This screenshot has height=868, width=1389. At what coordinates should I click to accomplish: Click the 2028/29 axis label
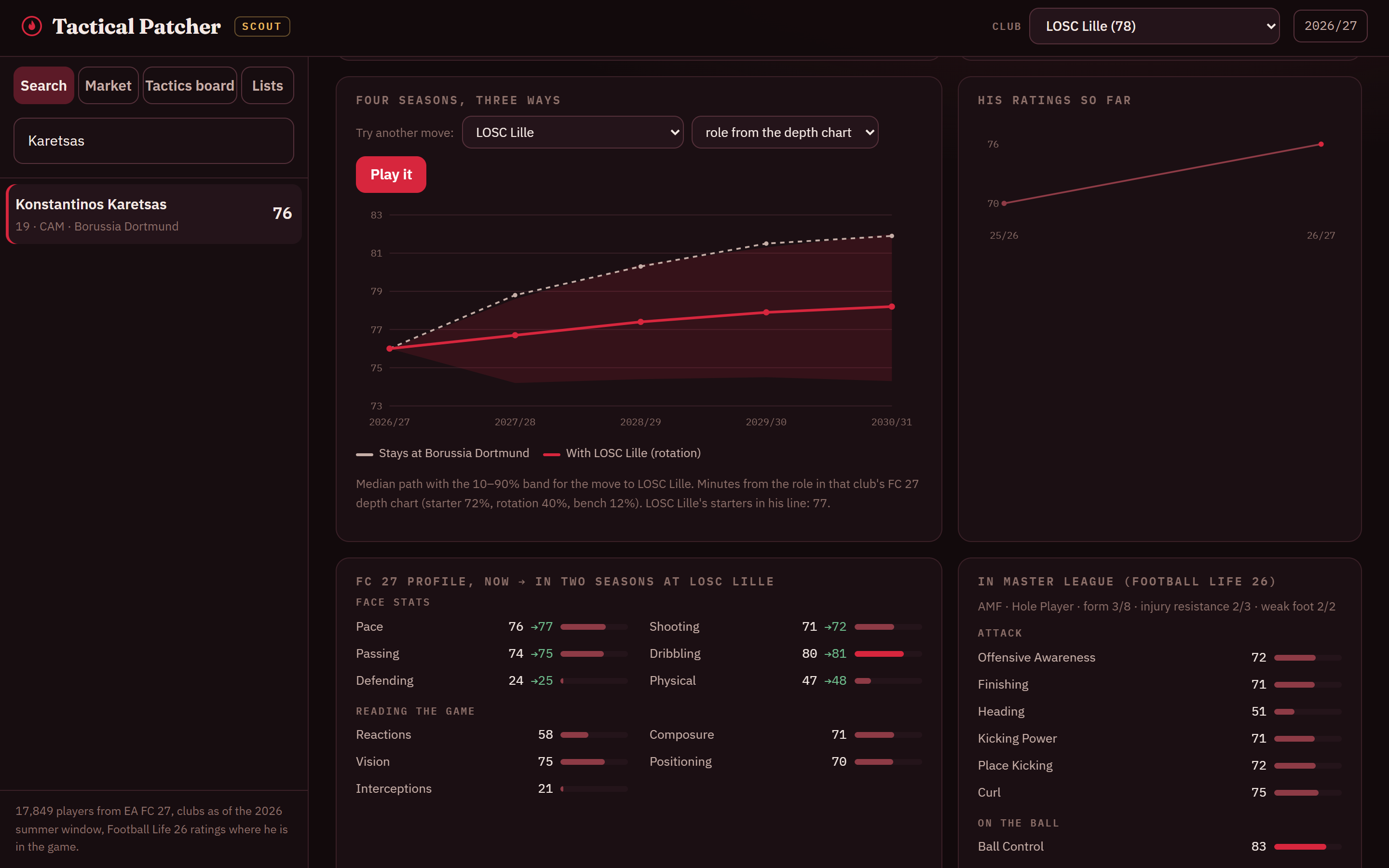[x=640, y=422]
